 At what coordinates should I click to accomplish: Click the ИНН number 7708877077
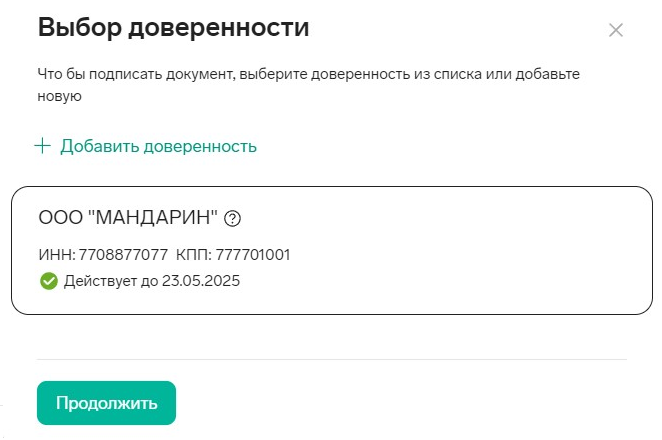point(121,255)
